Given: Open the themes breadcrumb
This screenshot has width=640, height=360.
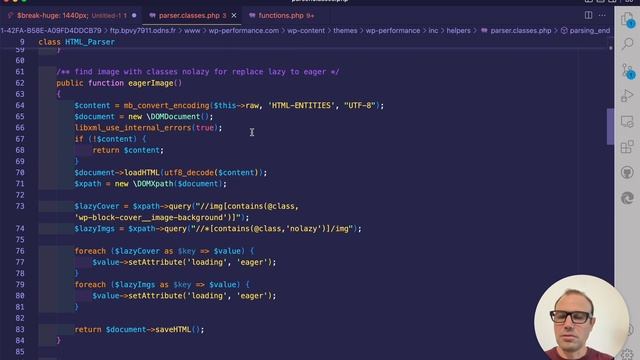Looking at the screenshot, I should click(x=345, y=31).
